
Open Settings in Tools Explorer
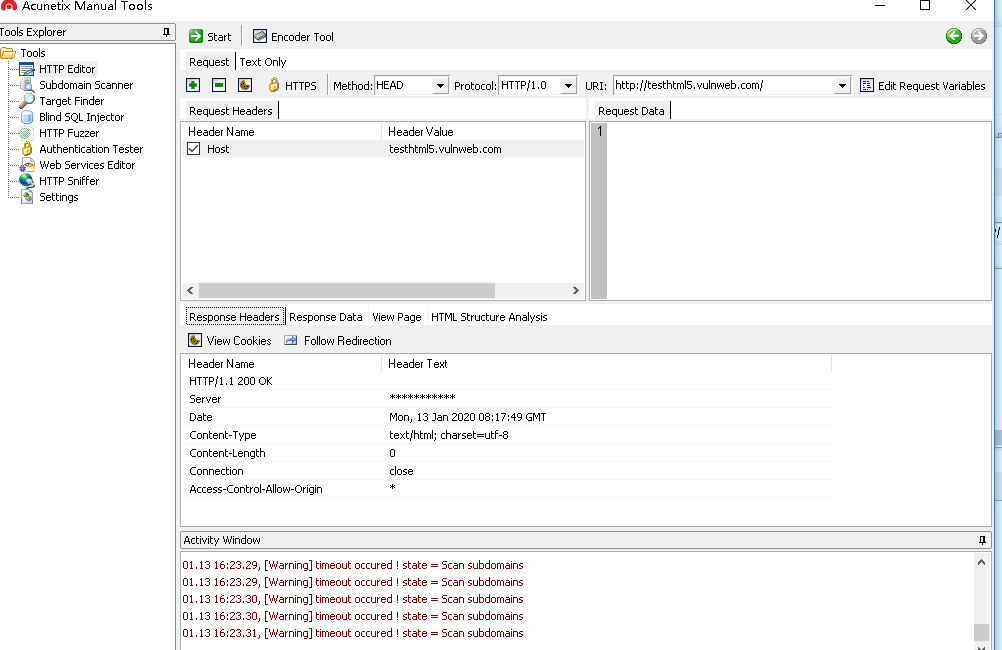(x=58, y=197)
